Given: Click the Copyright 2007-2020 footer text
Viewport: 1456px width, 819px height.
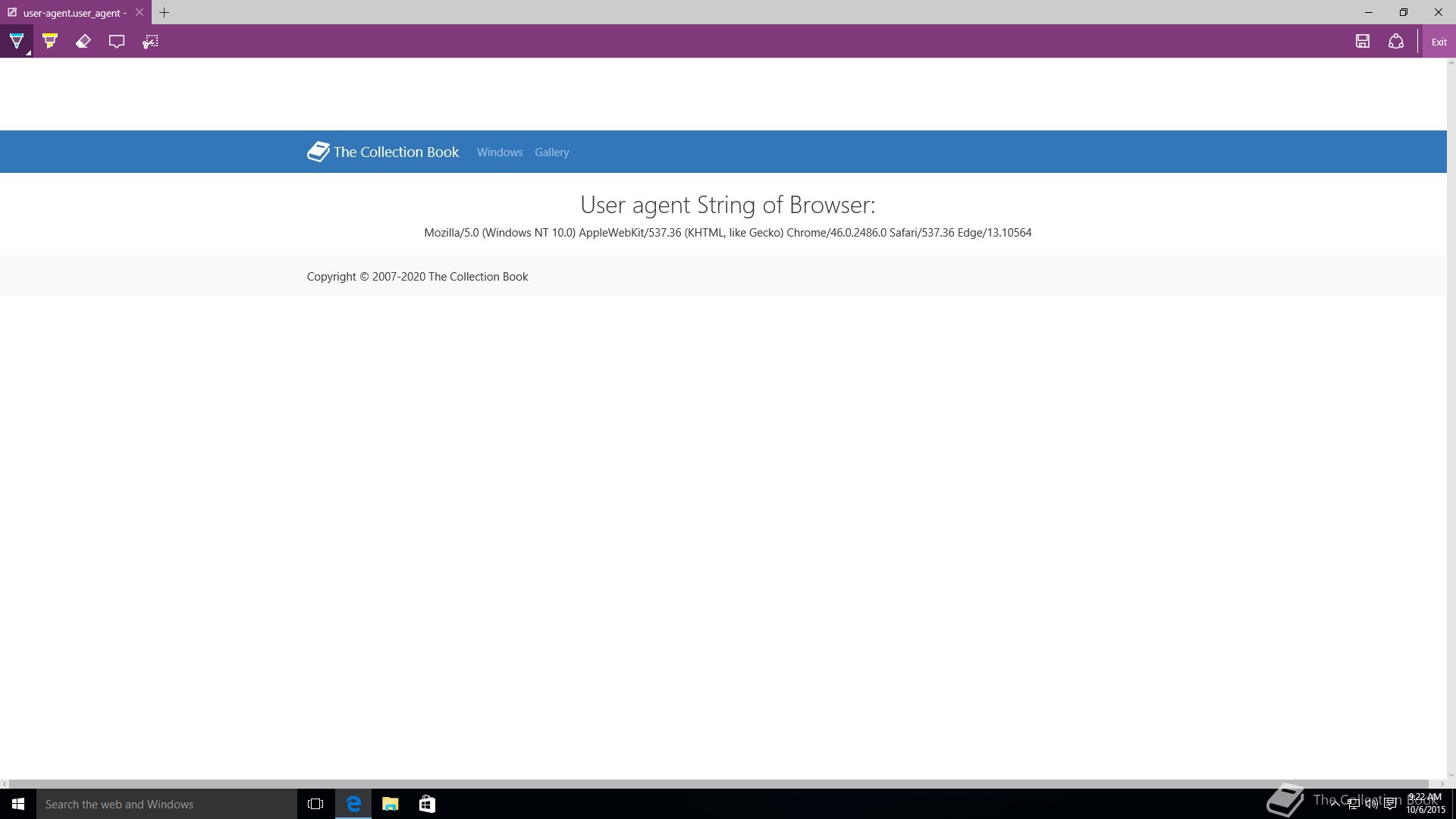Looking at the screenshot, I should pos(417,277).
